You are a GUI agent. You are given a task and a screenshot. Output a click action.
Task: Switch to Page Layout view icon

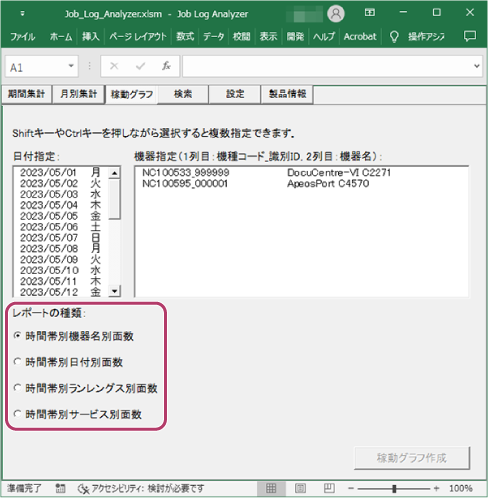pyautogui.click(x=300, y=489)
